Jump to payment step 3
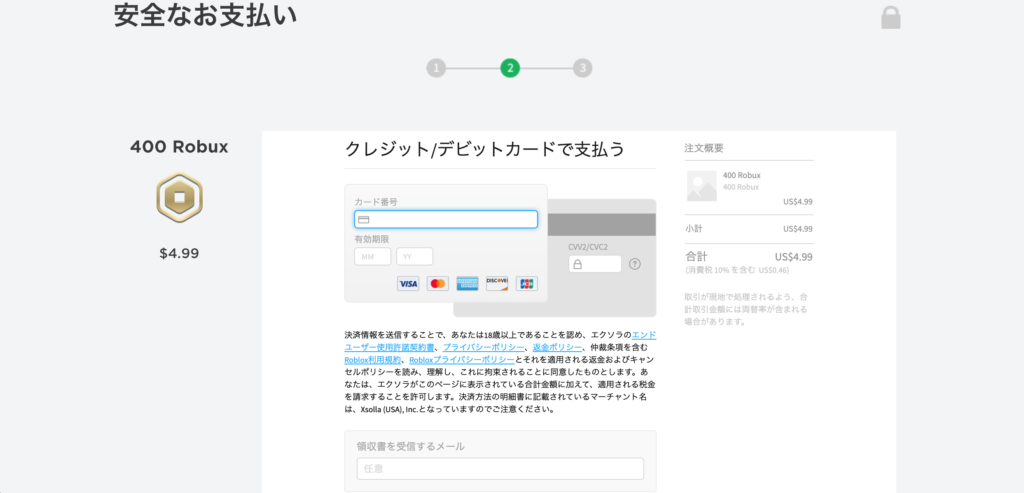The height and width of the screenshot is (493, 1024). coord(583,68)
